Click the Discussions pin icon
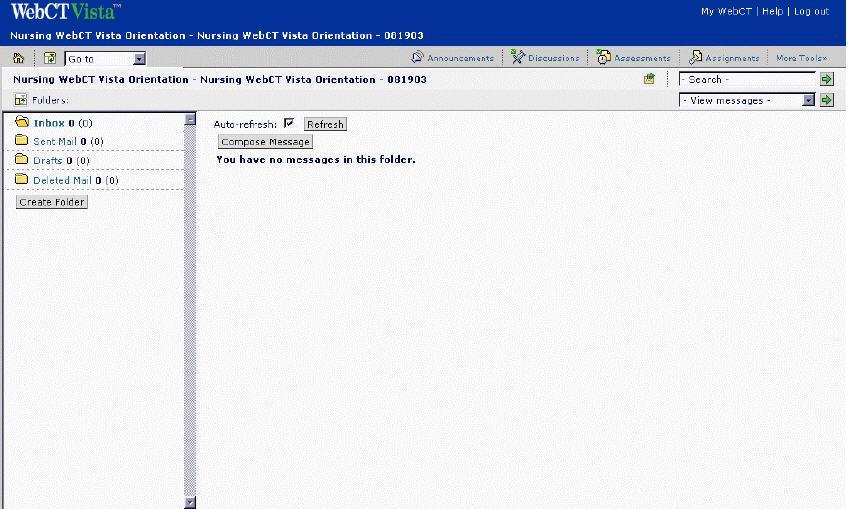 518,57
